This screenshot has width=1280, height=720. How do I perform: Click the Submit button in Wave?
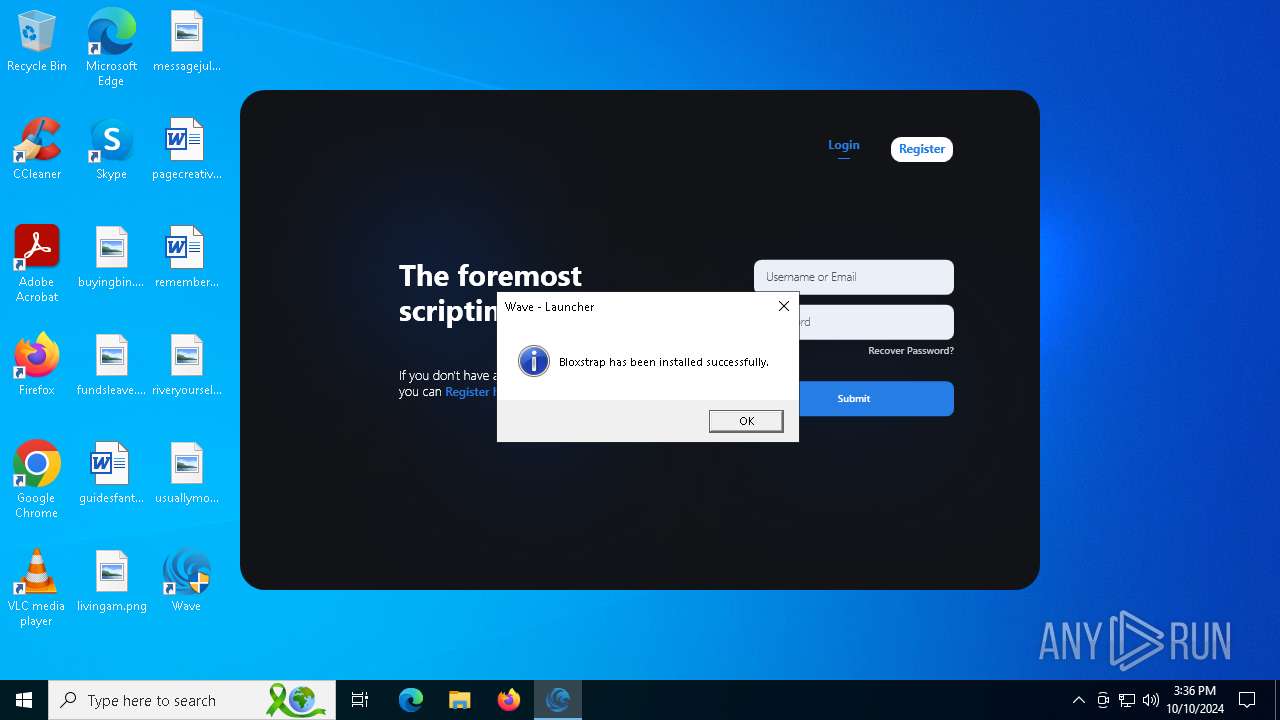point(876,398)
